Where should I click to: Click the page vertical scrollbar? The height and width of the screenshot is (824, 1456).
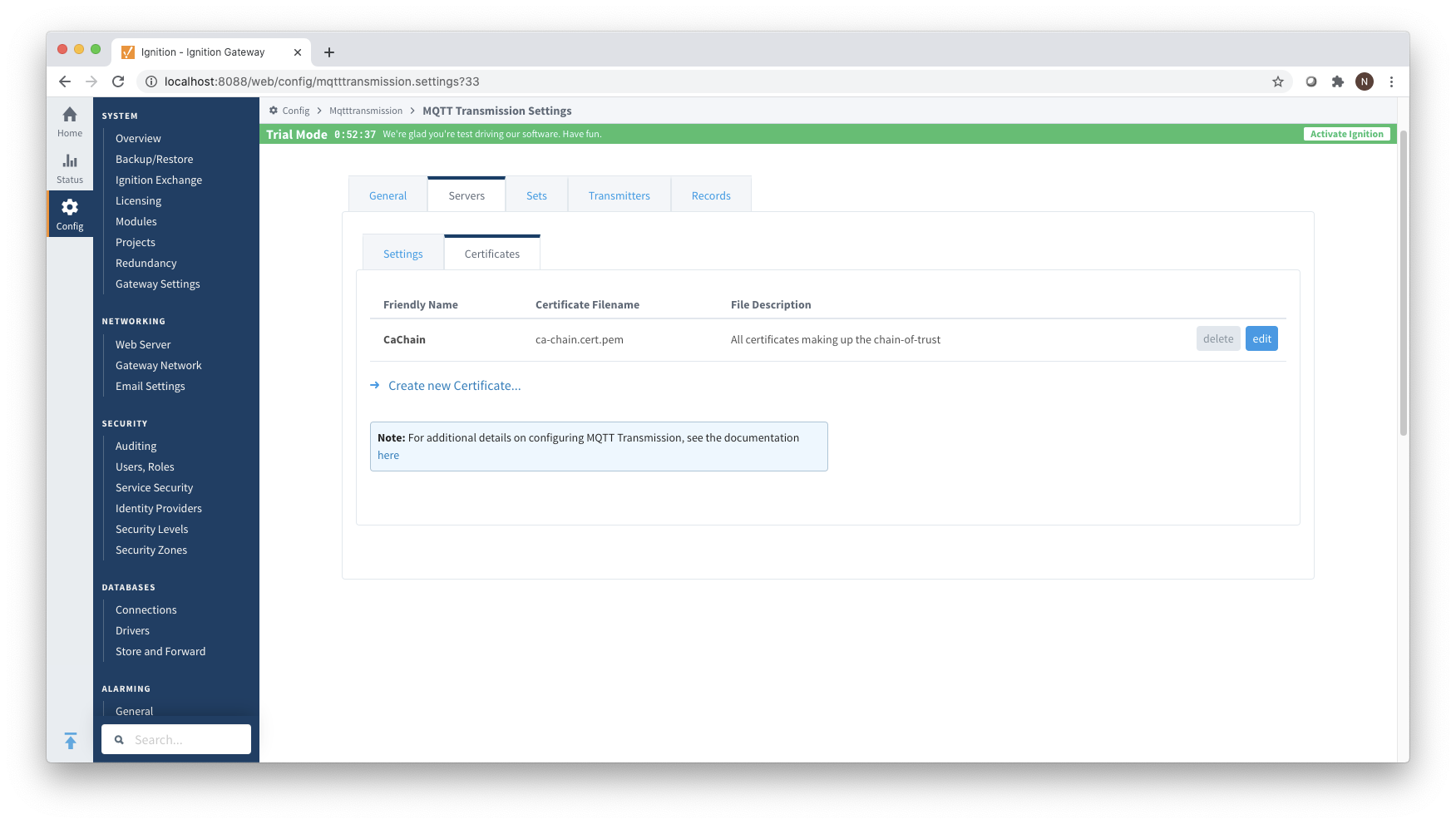tap(1403, 283)
